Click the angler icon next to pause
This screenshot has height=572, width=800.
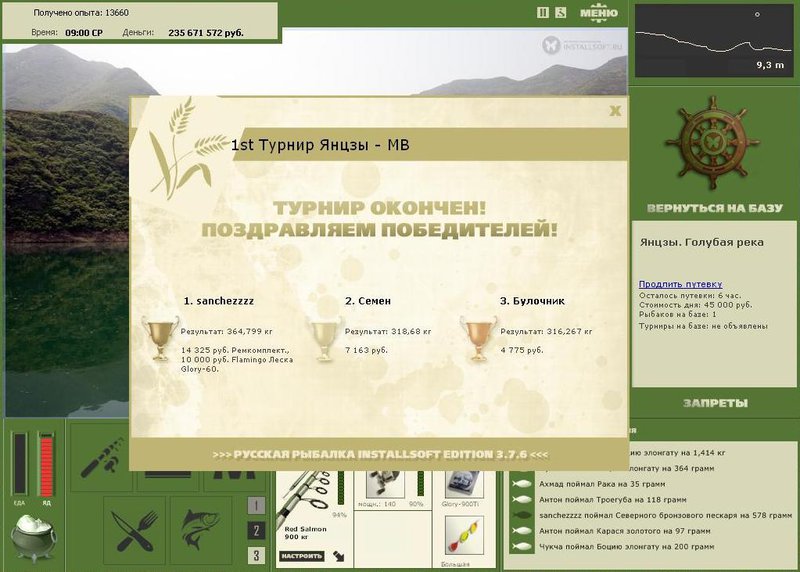[x=560, y=12]
